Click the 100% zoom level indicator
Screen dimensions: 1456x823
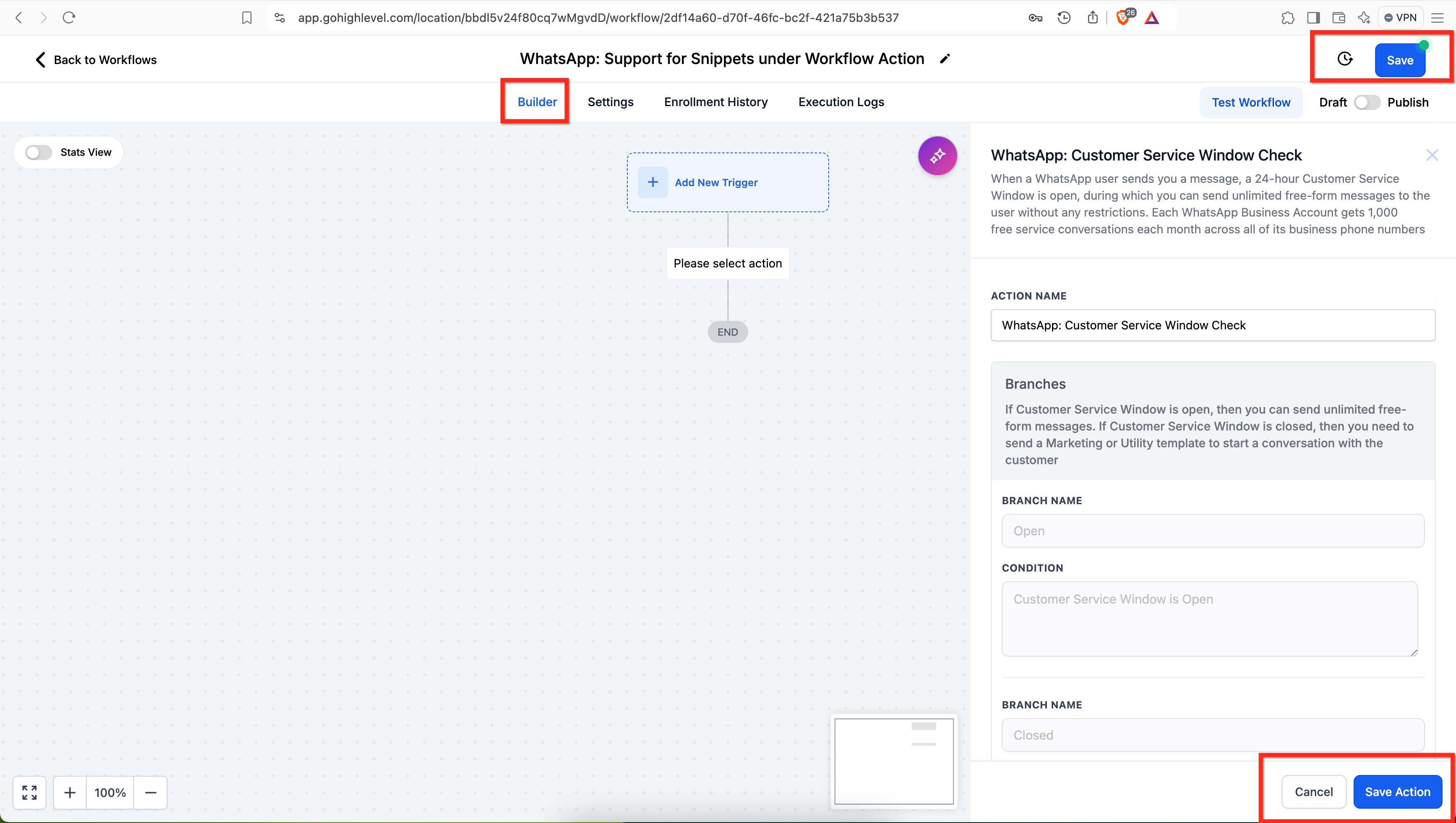(110, 793)
